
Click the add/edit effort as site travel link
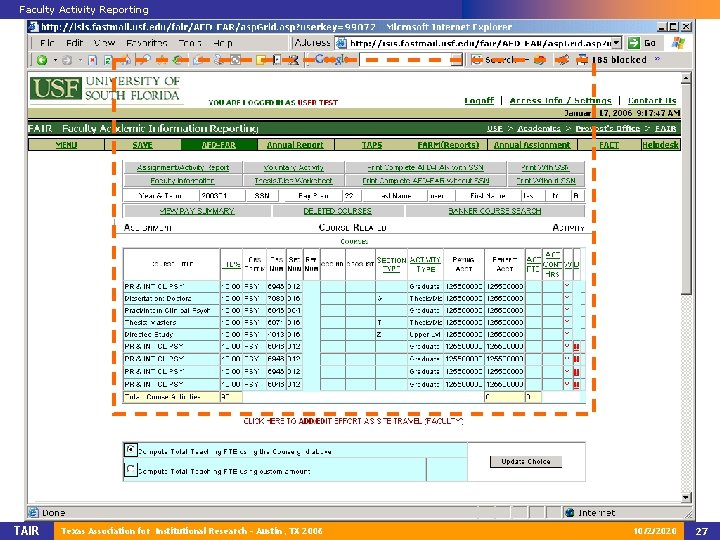coord(353,421)
